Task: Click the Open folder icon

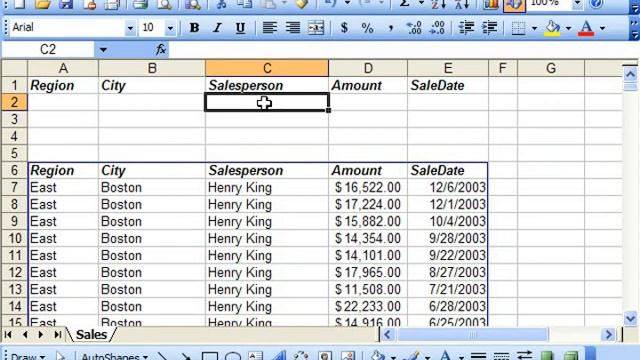Action: (x=42, y=4)
